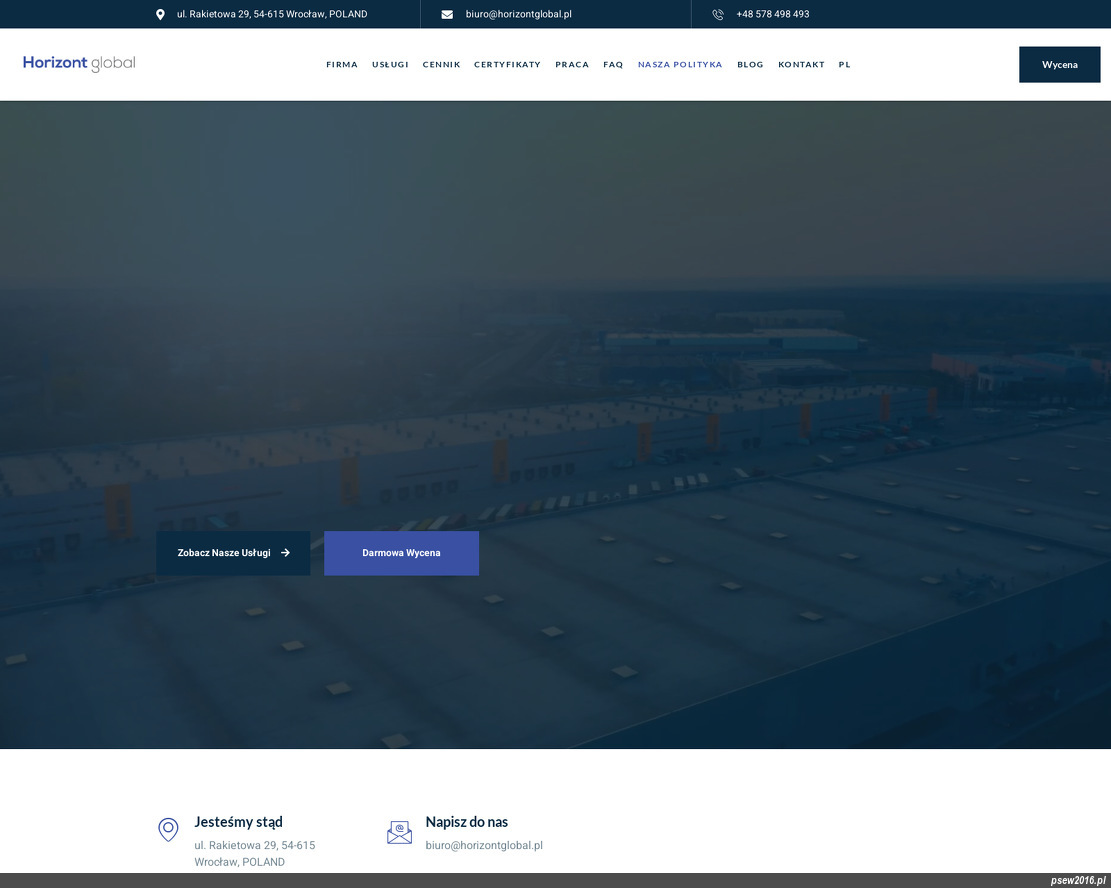Go to the Cennik page
Screen dimensions: 1111x888
[x=441, y=64]
